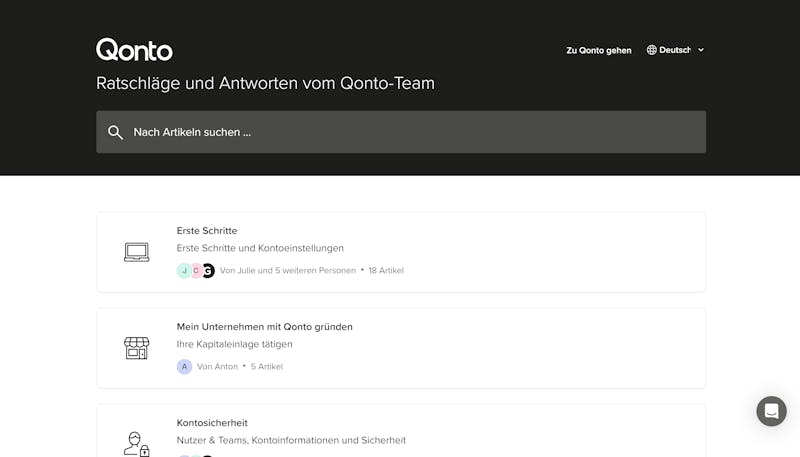Open the Kontosicherheit collection
This screenshot has width=800, height=457.
(x=401, y=431)
